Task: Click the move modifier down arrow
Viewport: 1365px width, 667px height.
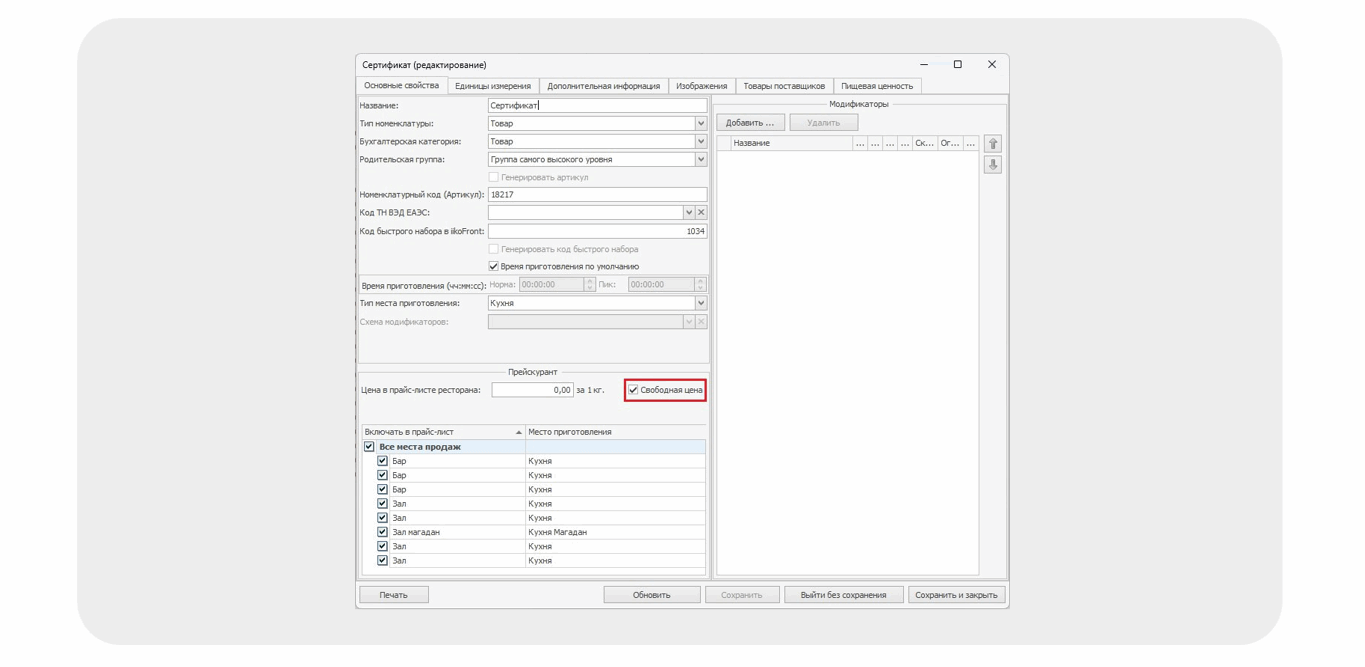Action: 992,165
